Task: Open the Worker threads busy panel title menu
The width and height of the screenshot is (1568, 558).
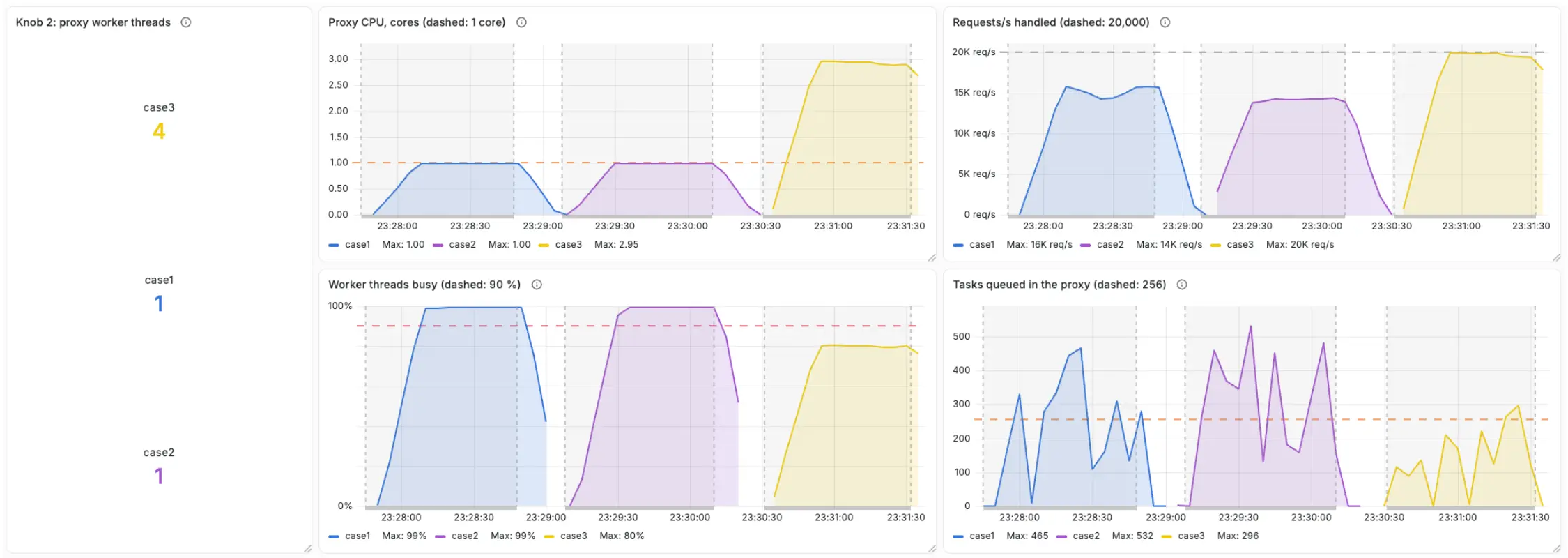Action: click(424, 285)
